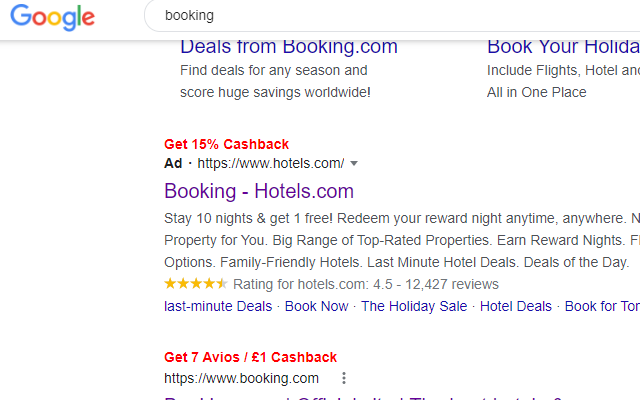
Task: Click the orange star rating icons
Action: (196, 284)
